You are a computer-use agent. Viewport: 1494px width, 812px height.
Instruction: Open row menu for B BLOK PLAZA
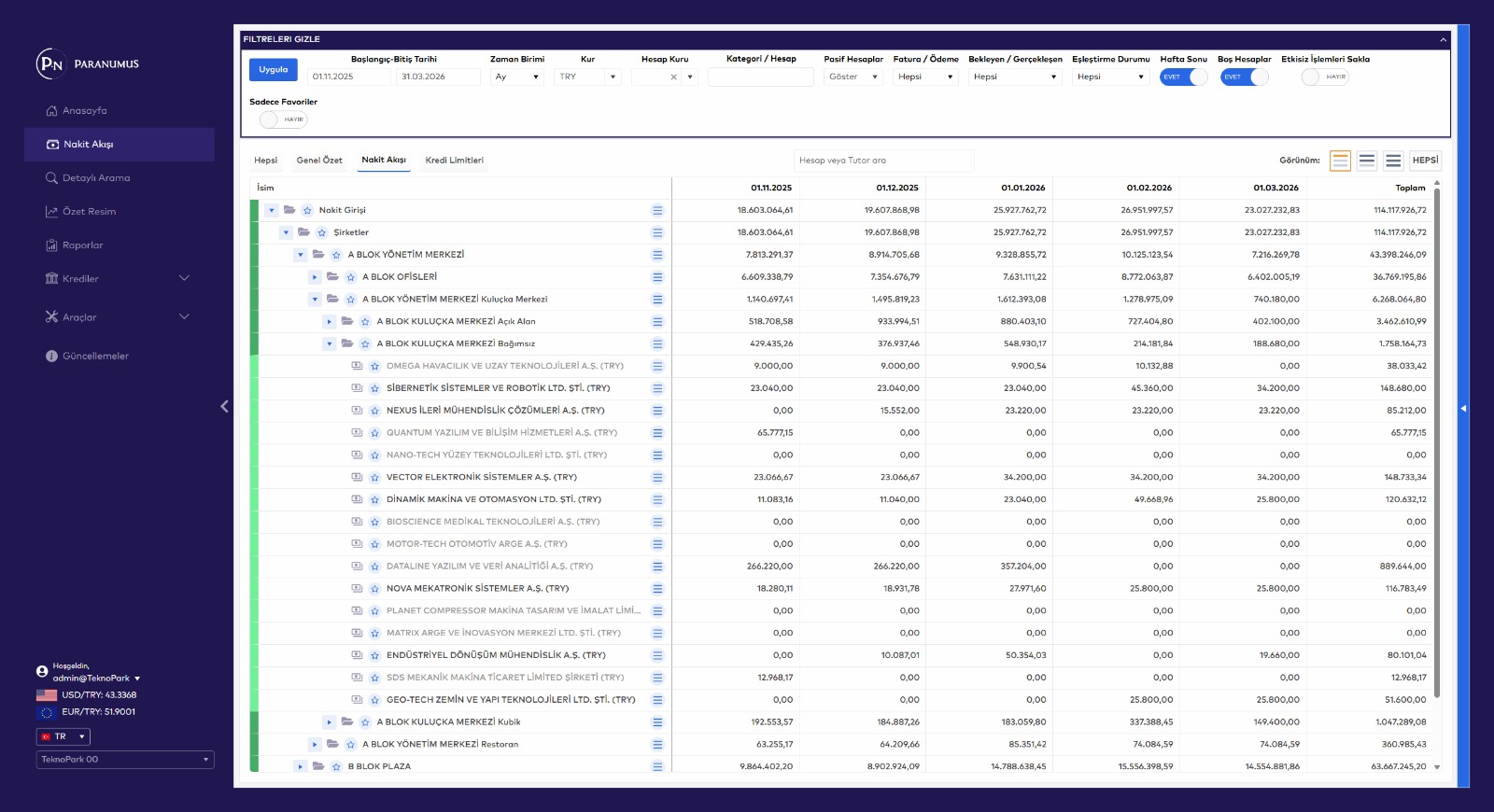pos(657,766)
